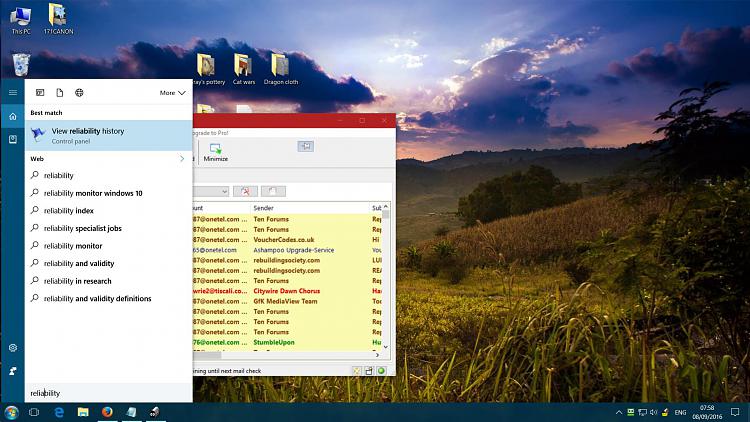This screenshot has height=422, width=750.
Task: Switch to Firefox on taskbar
Action: pyautogui.click(x=107, y=412)
